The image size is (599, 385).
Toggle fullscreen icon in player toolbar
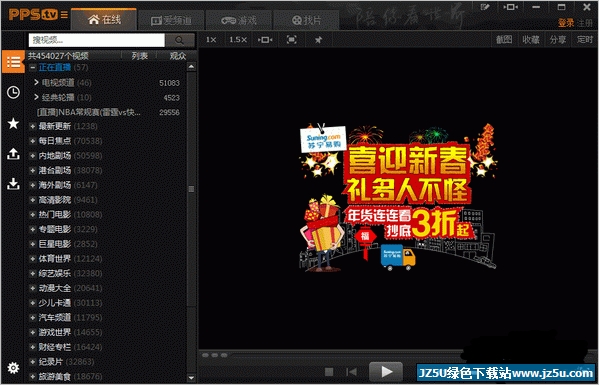[x=291, y=40]
